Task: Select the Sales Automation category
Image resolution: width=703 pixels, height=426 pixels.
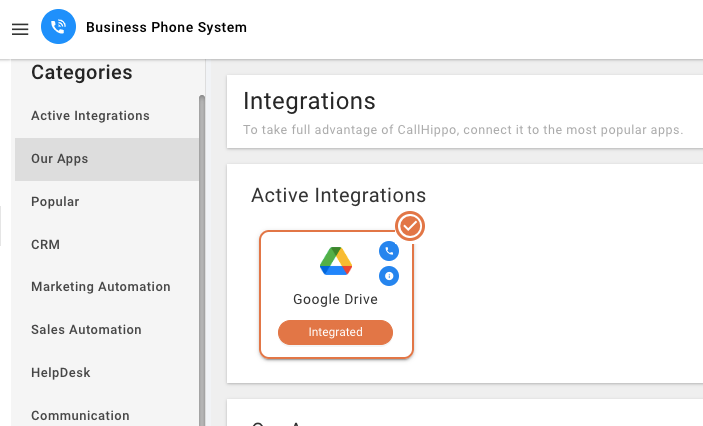Action: (107, 330)
